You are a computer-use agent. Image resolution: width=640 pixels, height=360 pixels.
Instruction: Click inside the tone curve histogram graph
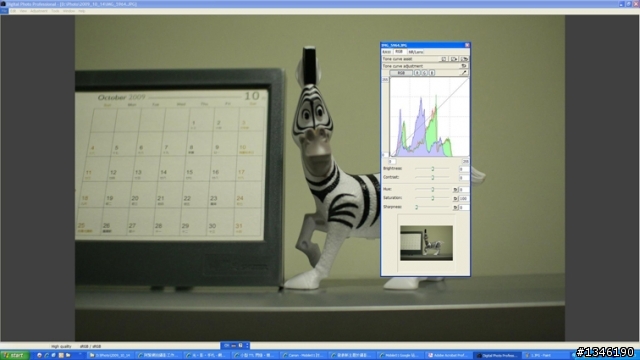[x=429, y=117]
